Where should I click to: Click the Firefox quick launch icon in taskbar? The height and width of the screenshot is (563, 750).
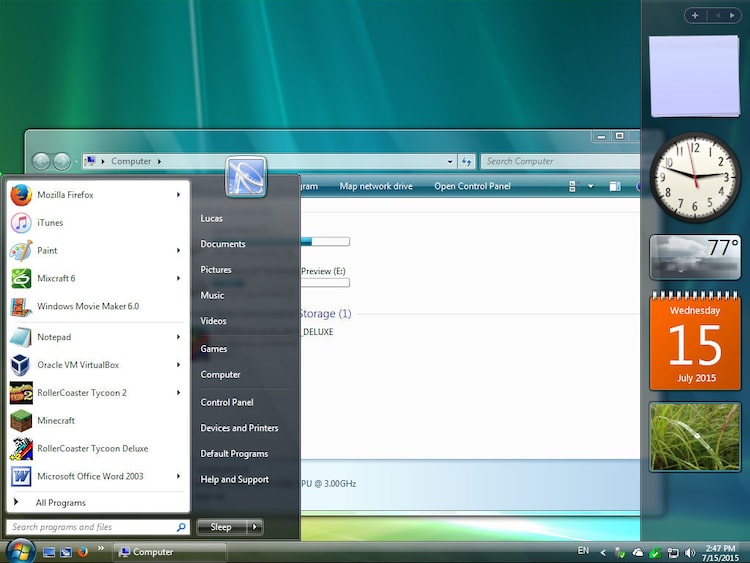pyautogui.click(x=83, y=551)
